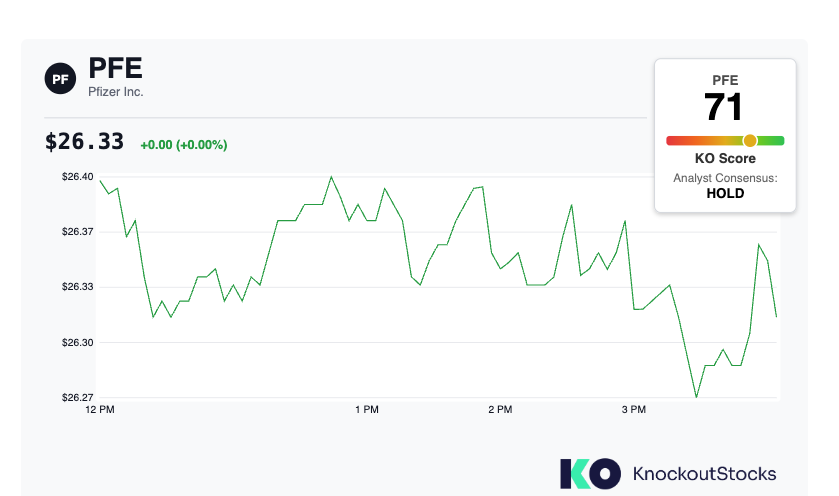
Task: Click the 2 PM time axis label
Action: 500,410
